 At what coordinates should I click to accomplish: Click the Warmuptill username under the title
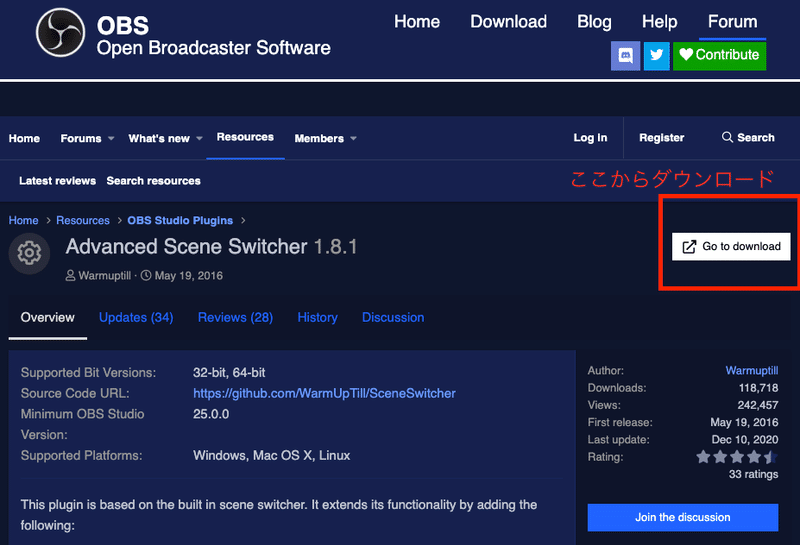coord(105,276)
